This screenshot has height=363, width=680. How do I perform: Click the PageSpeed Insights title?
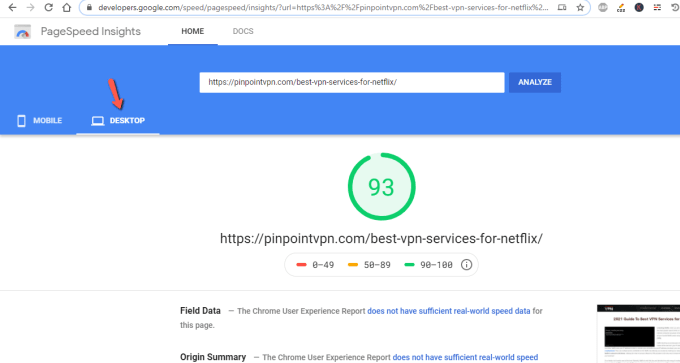(x=91, y=31)
